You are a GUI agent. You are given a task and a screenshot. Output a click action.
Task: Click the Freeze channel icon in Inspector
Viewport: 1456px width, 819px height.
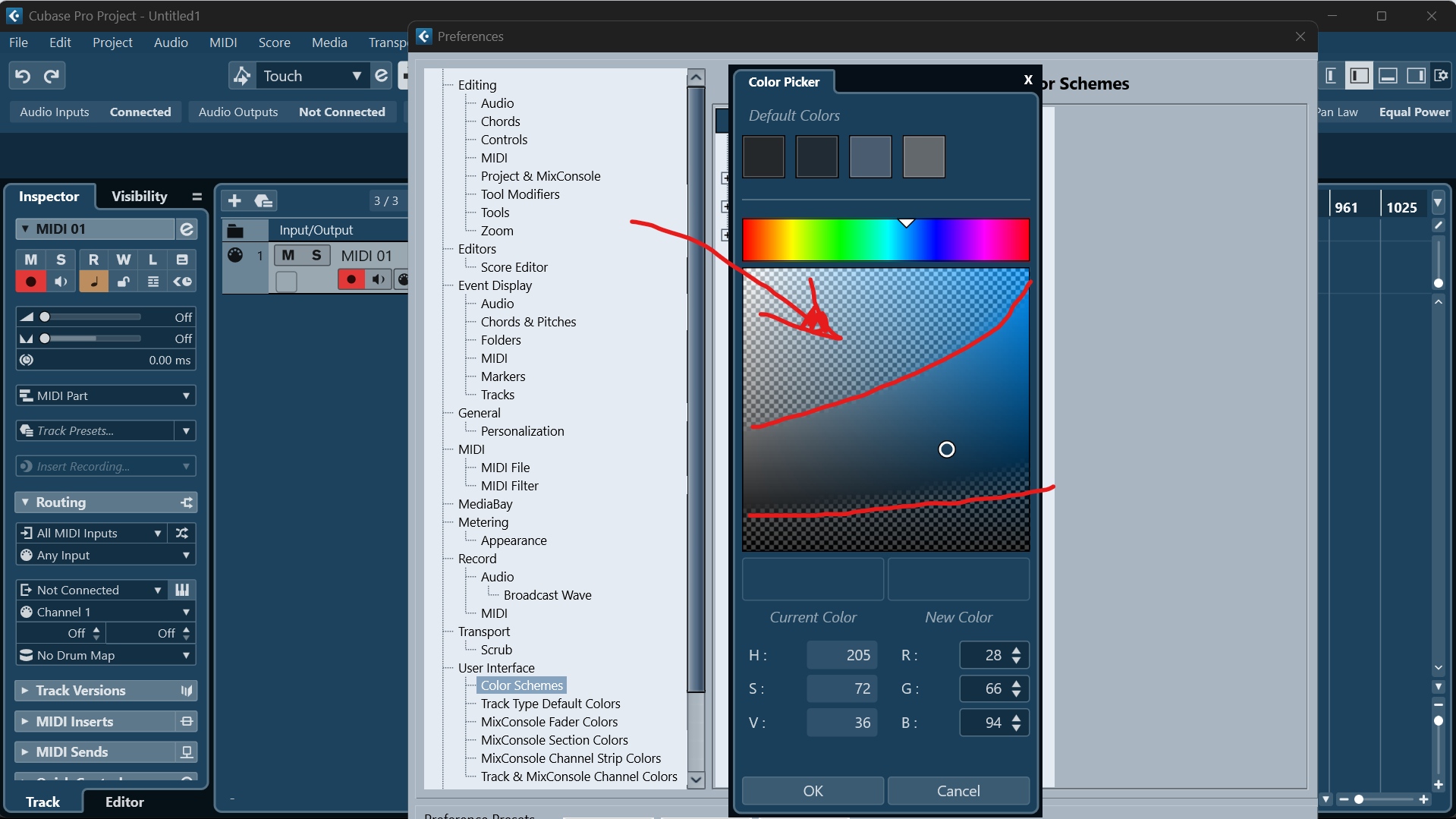tap(182, 260)
